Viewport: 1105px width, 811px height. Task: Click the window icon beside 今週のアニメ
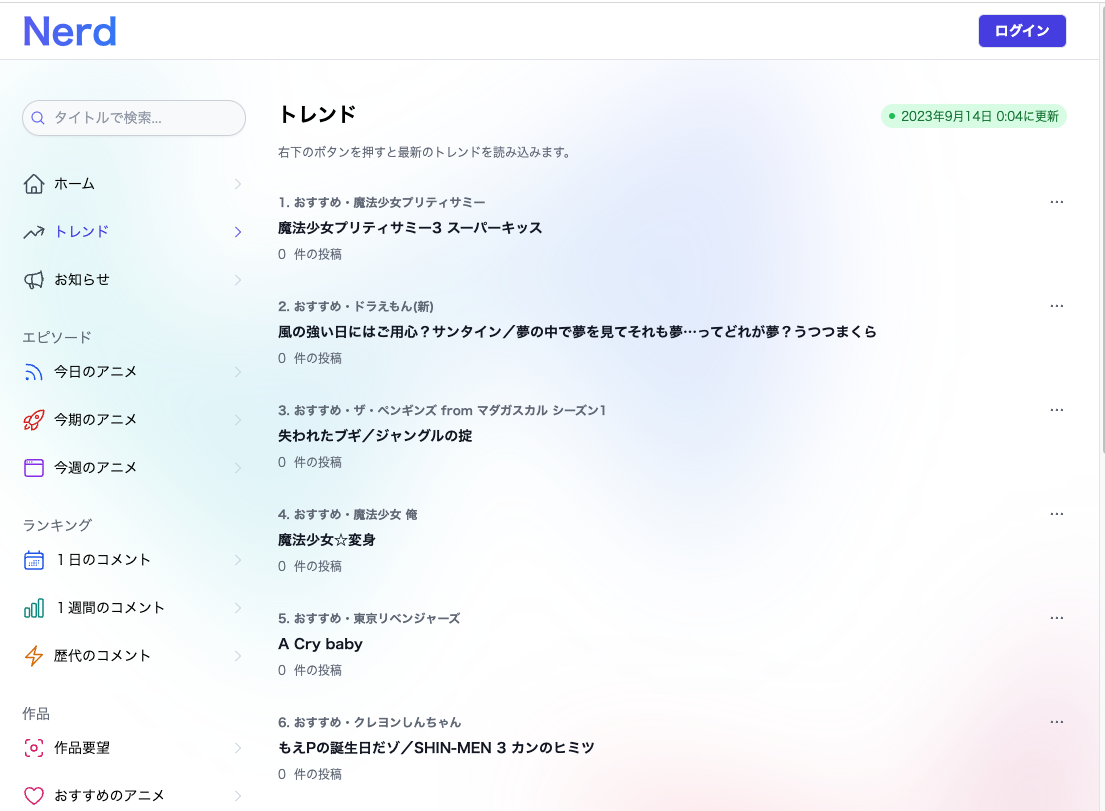coord(34,467)
